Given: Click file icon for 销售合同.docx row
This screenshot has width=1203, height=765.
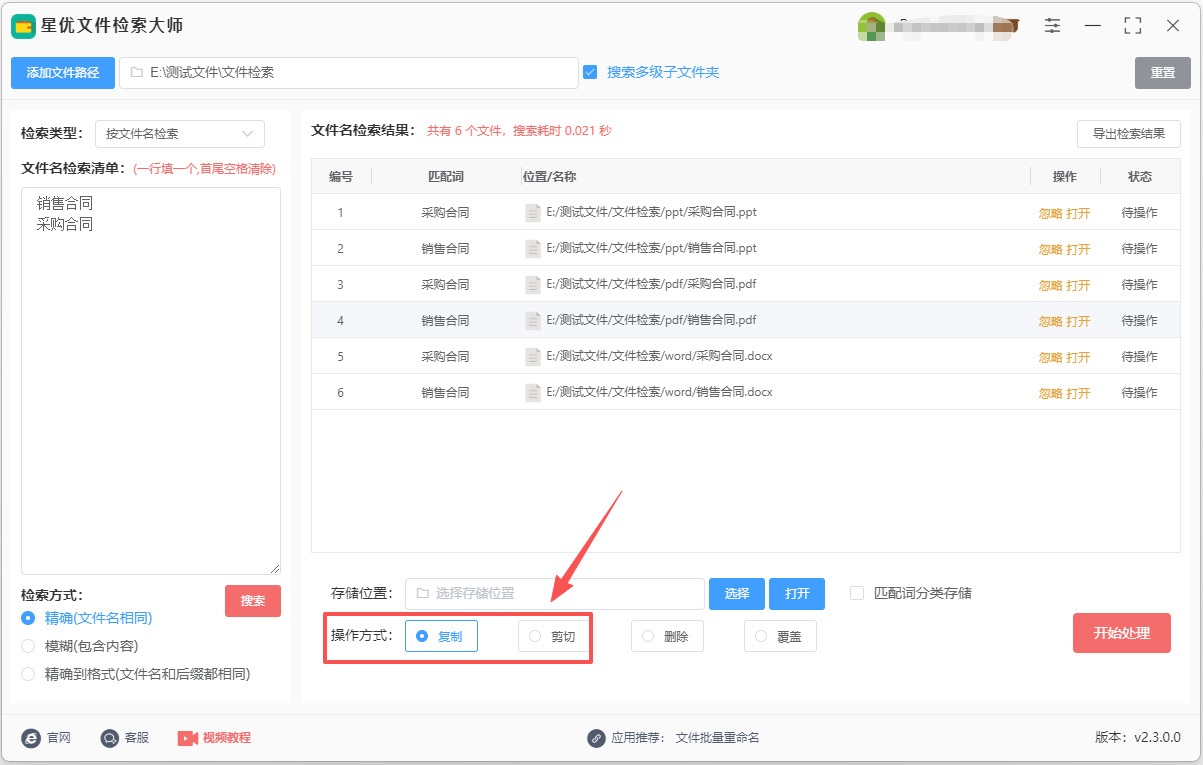Looking at the screenshot, I should point(533,392).
